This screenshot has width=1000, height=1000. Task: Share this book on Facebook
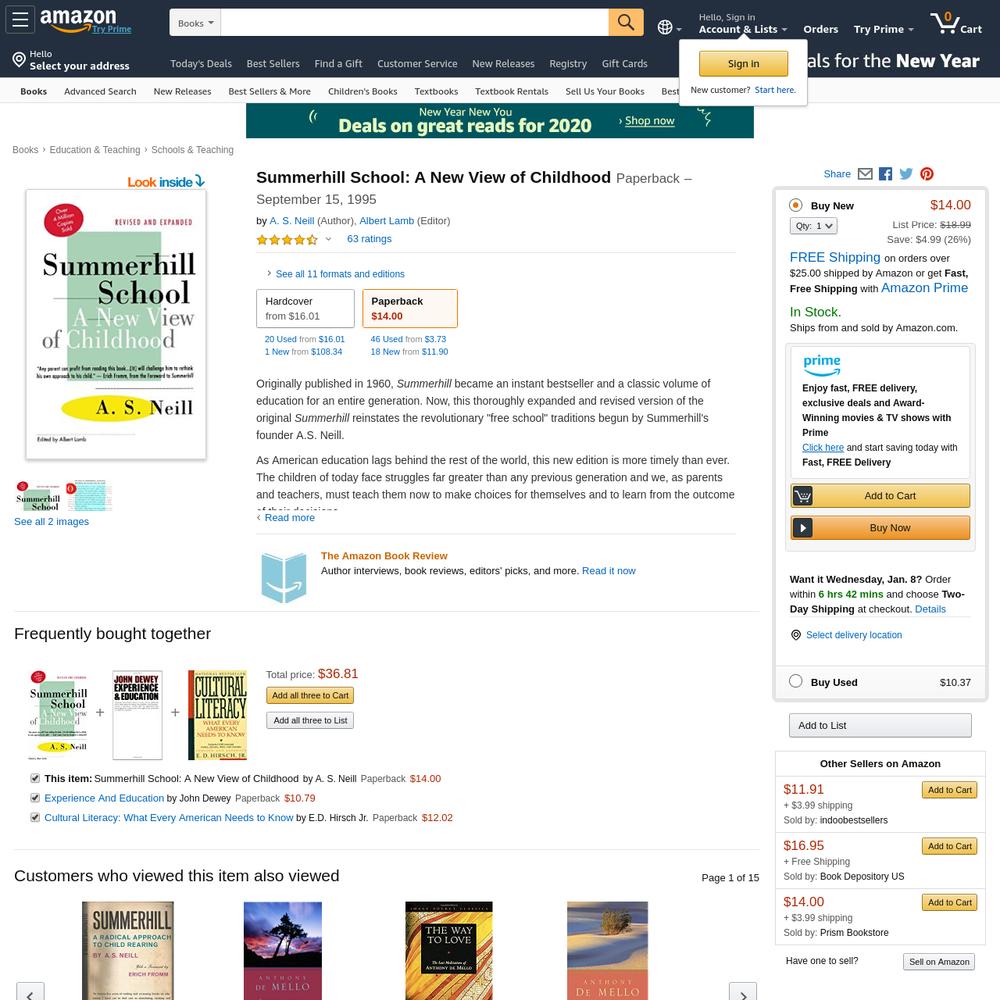[x=885, y=174]
